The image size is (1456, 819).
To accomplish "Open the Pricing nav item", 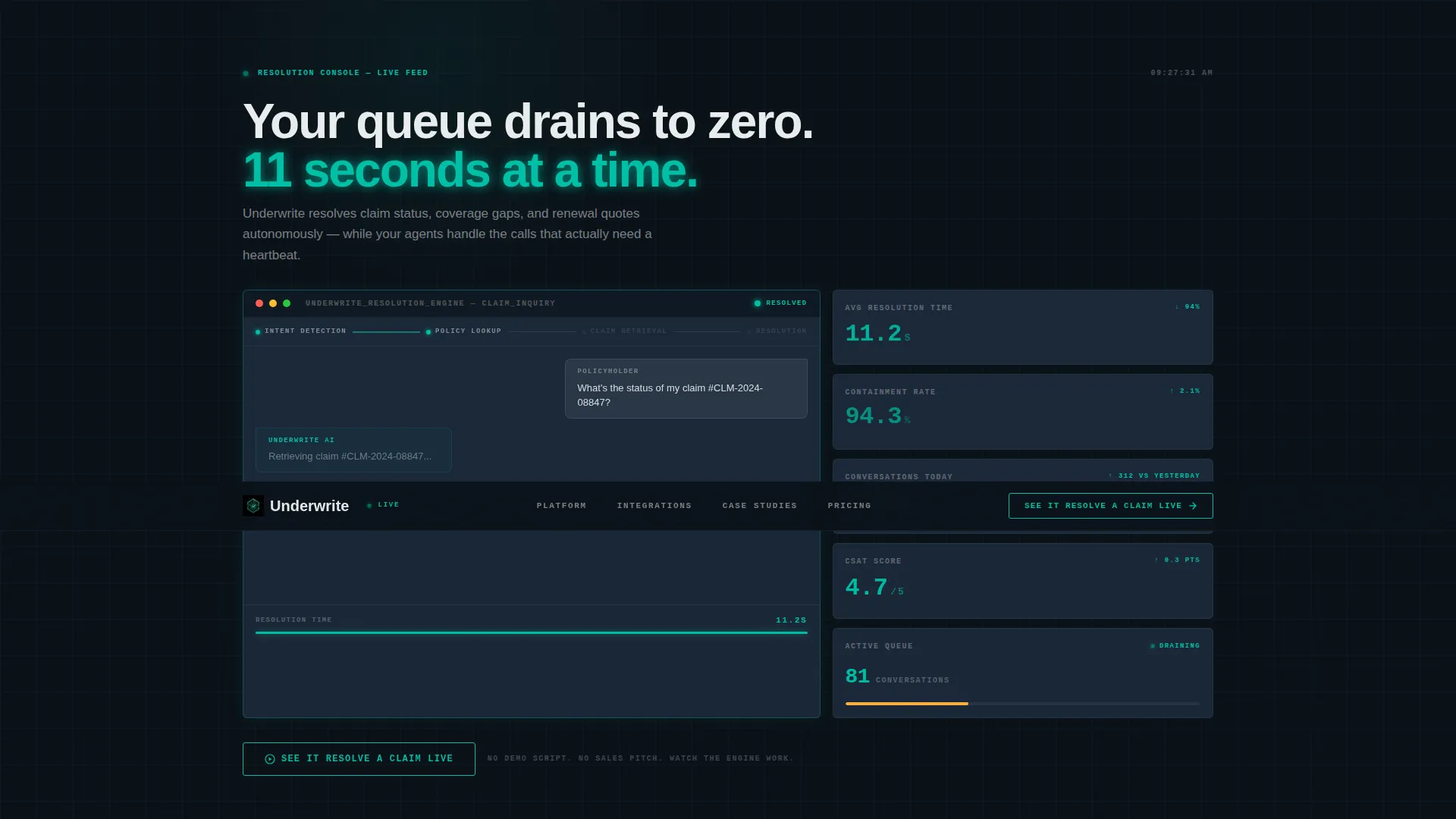I will tap(849, 506).
